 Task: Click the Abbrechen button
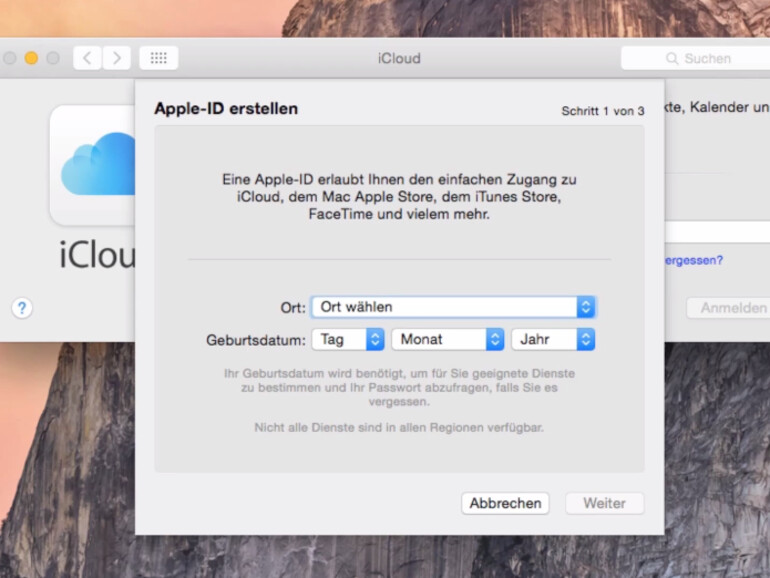coord(505,503)
